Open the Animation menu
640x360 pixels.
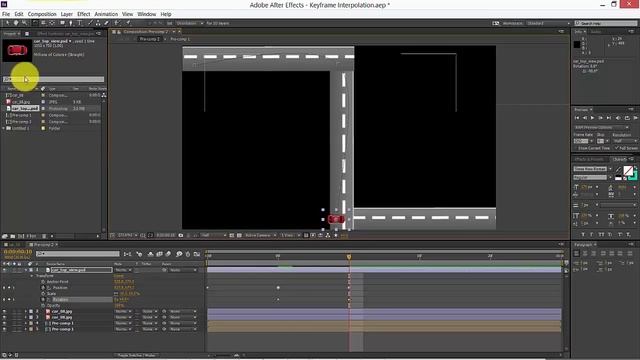[106, 14]
